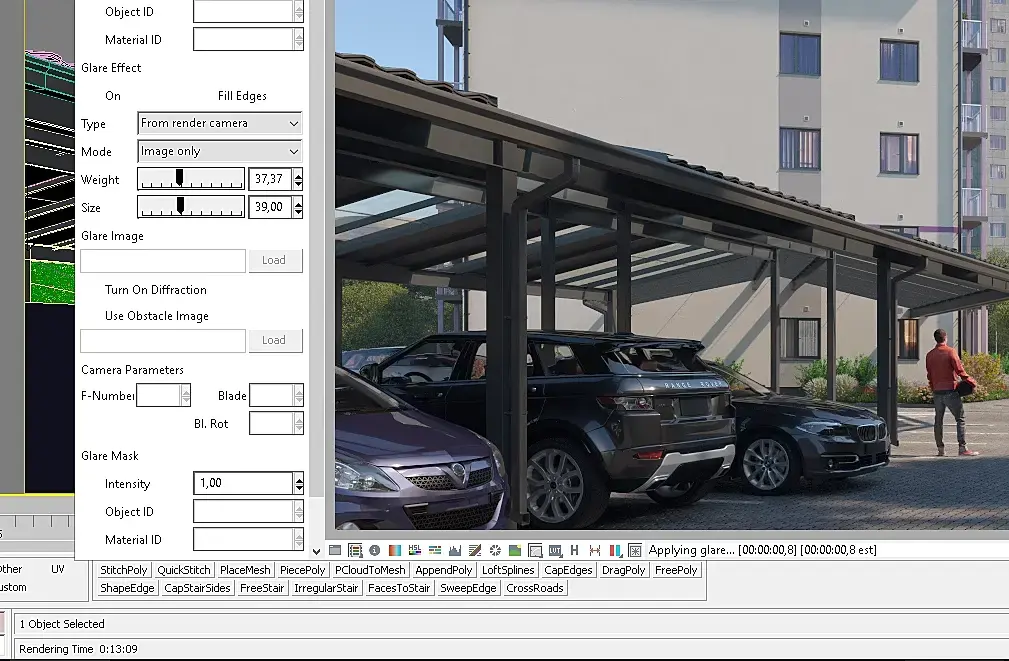Click the lens effects dashed-circle icon
The width and height of the screenshot is (1009, 661).
point(495,550)
